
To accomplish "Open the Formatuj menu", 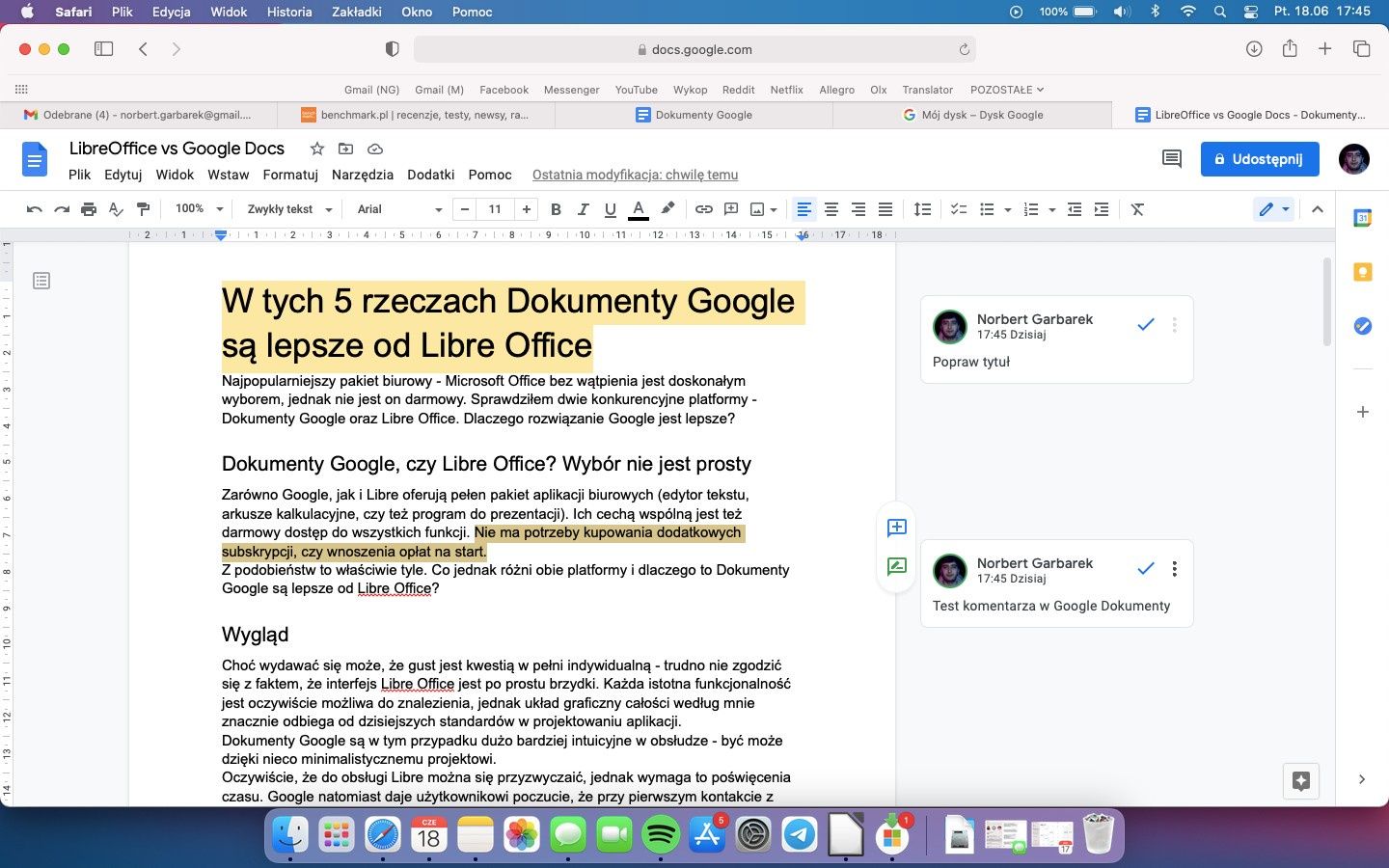I will coord(290,175).
